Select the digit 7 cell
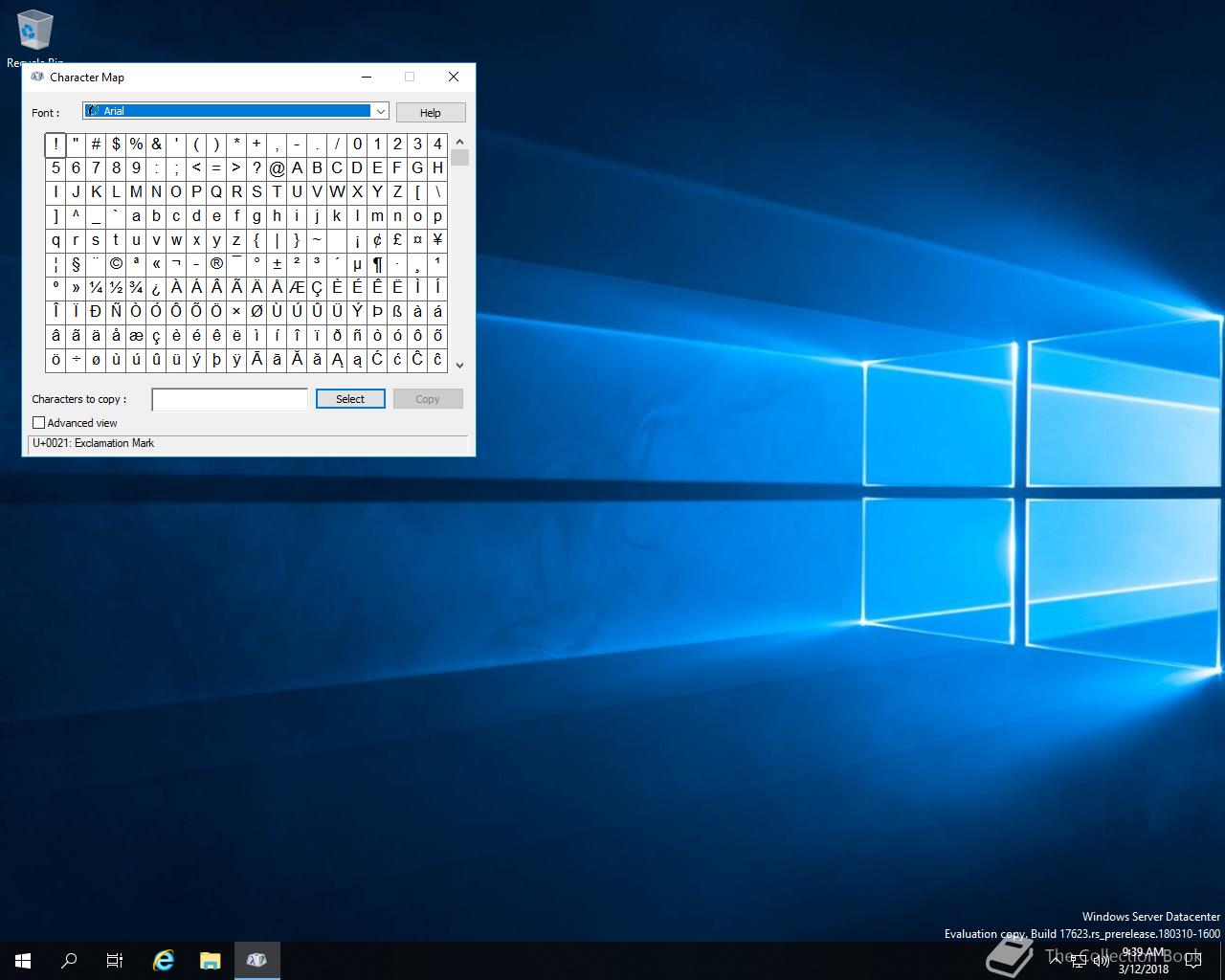Viewport: 1225px width, 980px height. pos(96,167)
